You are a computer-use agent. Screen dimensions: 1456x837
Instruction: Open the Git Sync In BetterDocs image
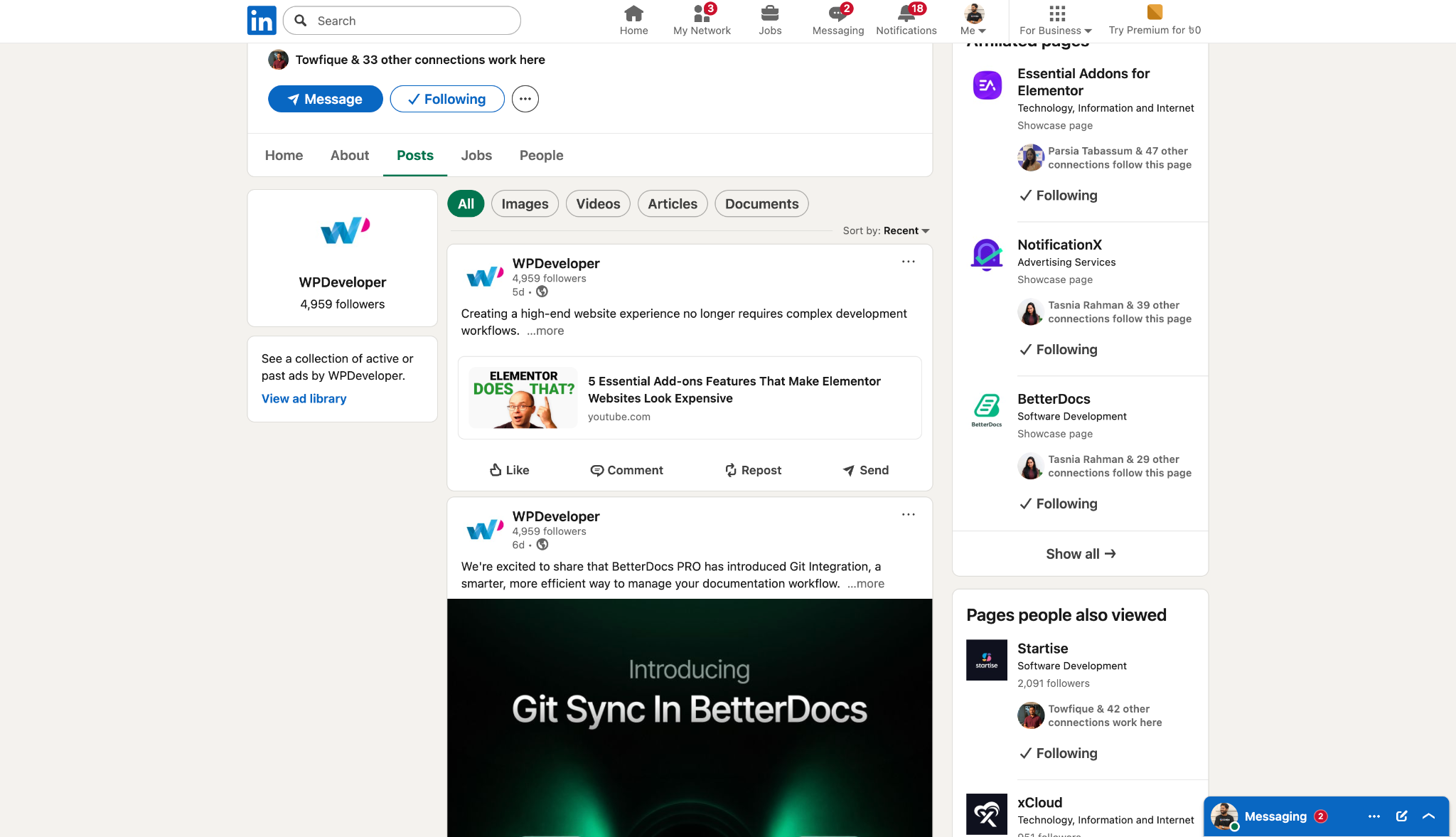coord(690,718)
